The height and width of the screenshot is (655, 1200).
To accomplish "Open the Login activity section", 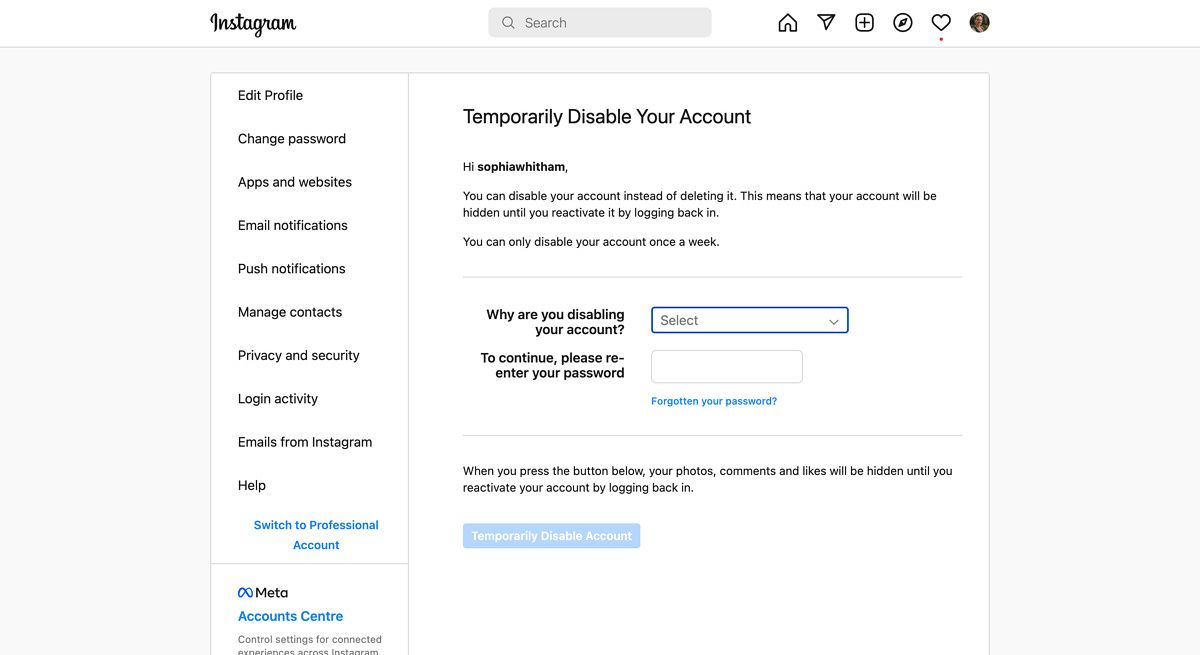I will tap(277, 398).
